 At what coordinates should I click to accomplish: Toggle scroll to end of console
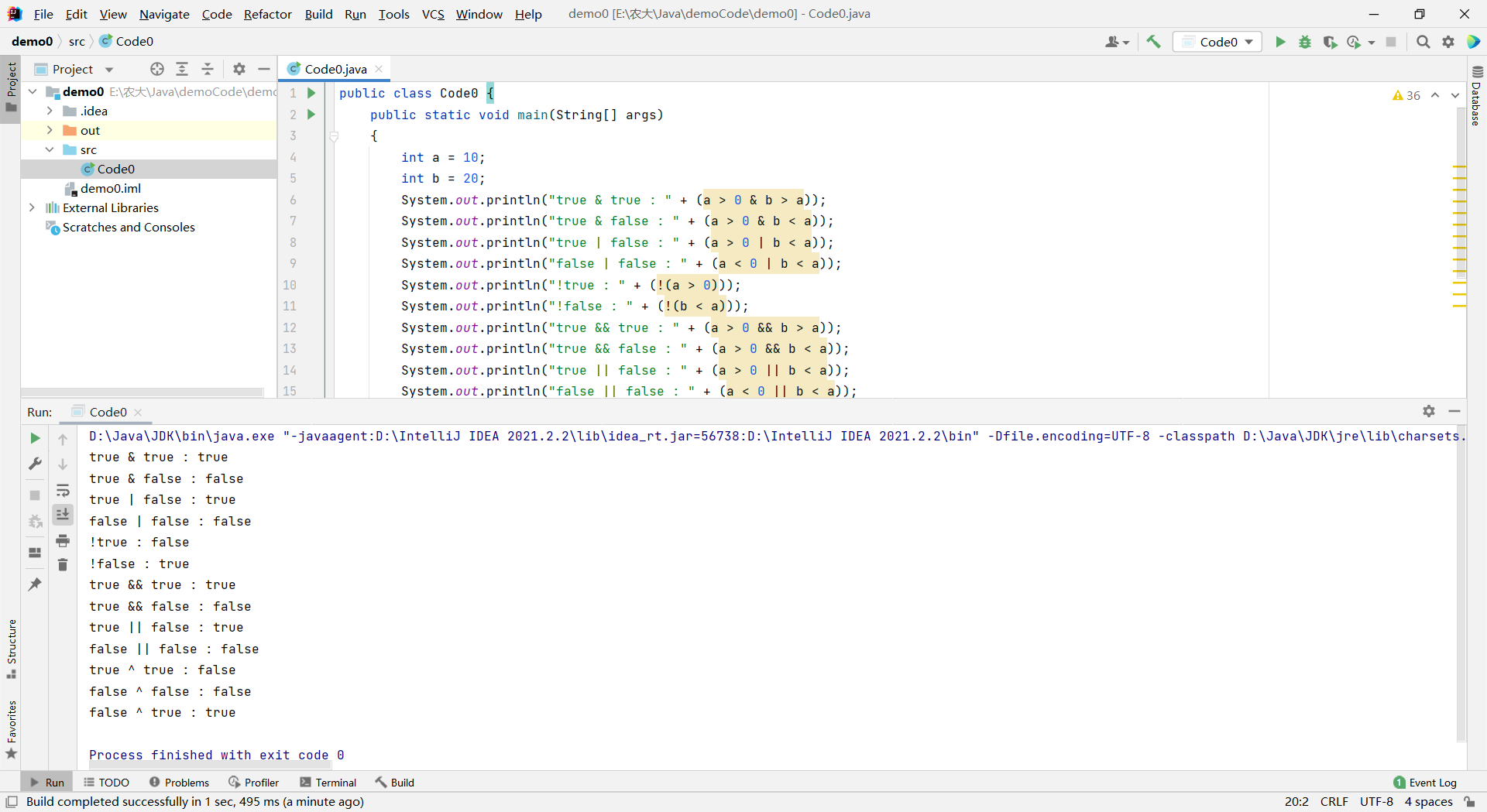63,514
